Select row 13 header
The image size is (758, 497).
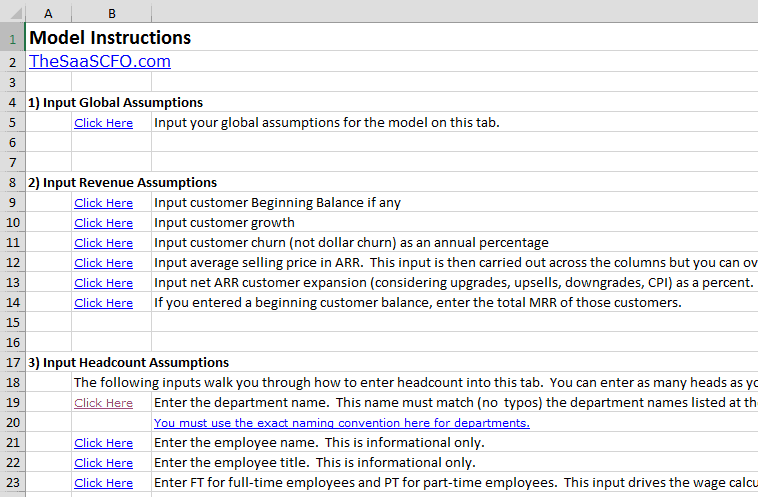13,283
